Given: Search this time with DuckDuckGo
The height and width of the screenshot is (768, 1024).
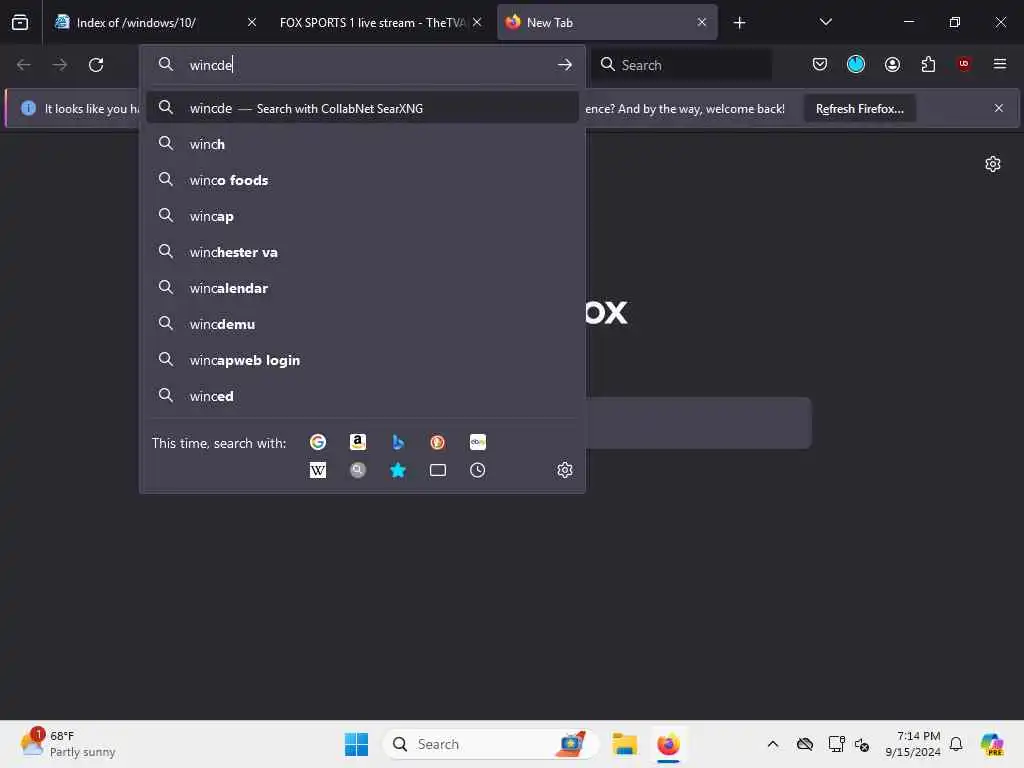Looking at the screenshot, I should (438, 442).
